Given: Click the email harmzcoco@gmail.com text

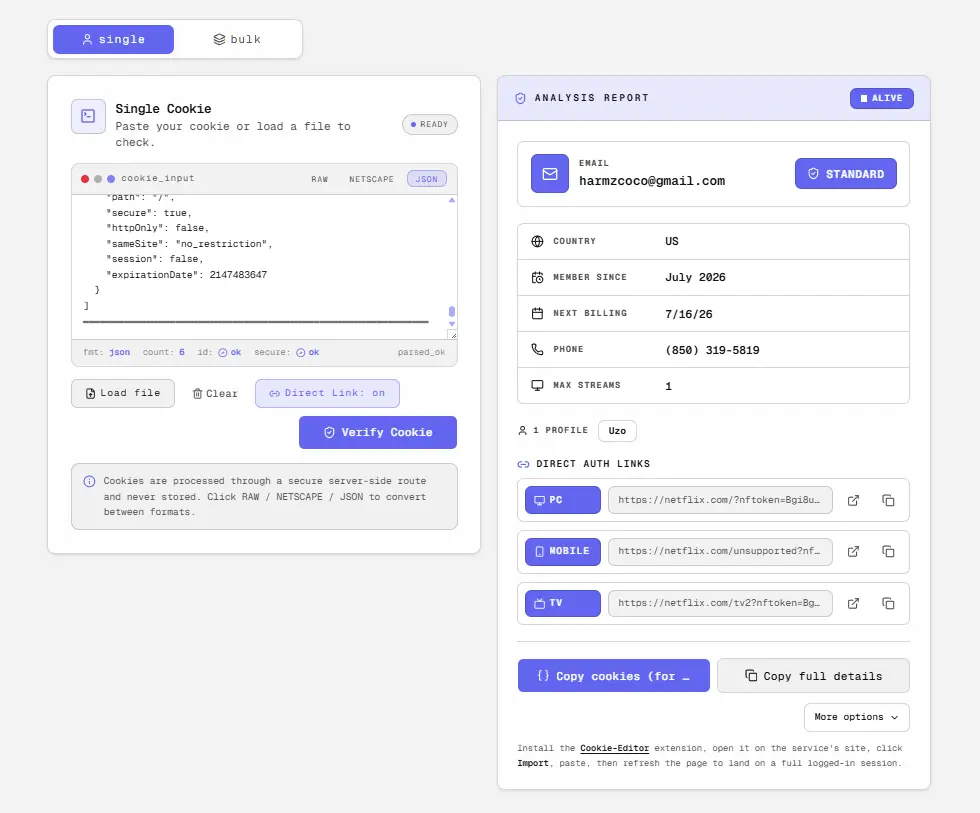Looking at the screenshot, I should 652,181.
